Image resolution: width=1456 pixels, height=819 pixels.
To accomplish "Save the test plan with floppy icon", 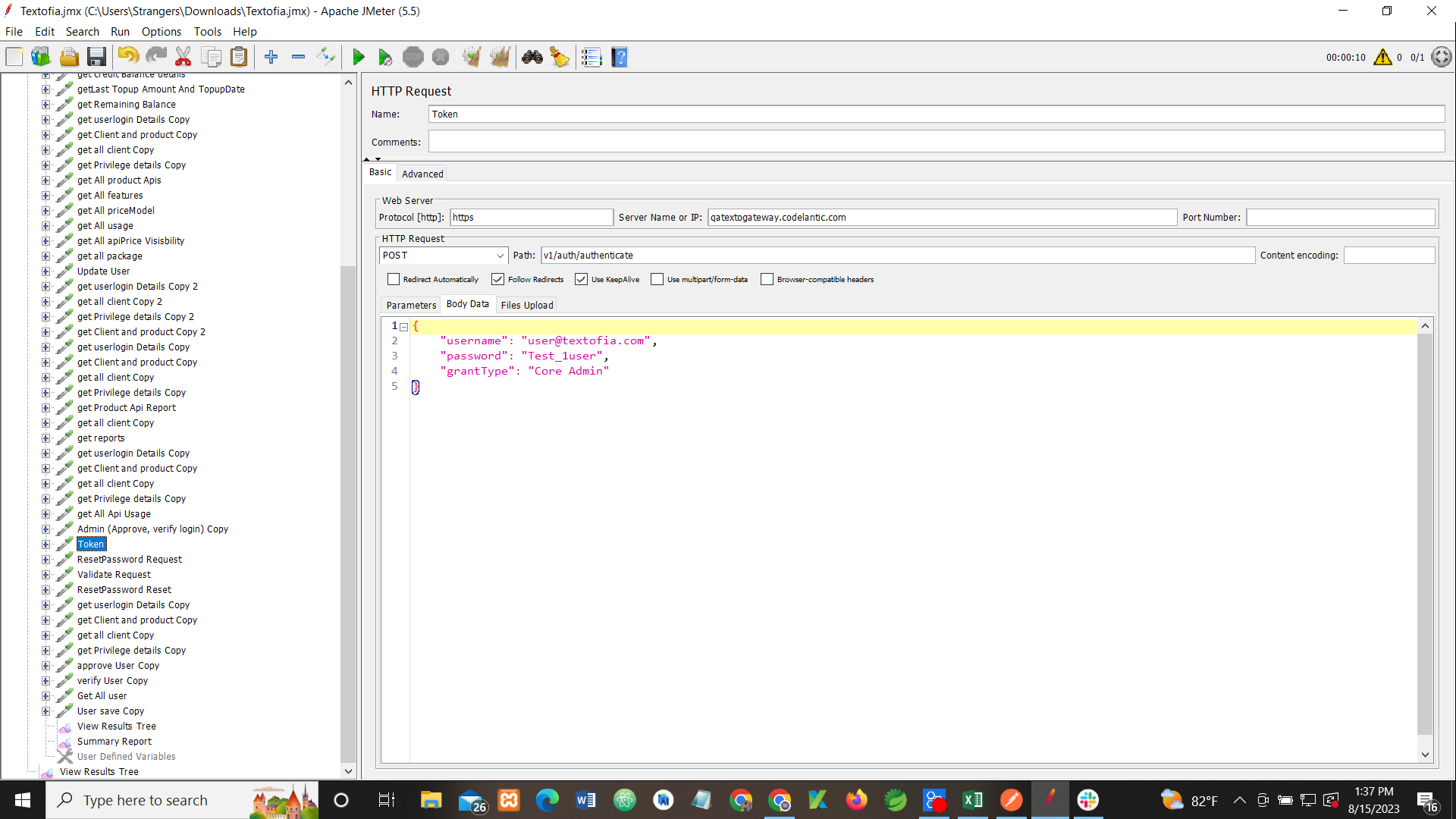I will point(96,57).
